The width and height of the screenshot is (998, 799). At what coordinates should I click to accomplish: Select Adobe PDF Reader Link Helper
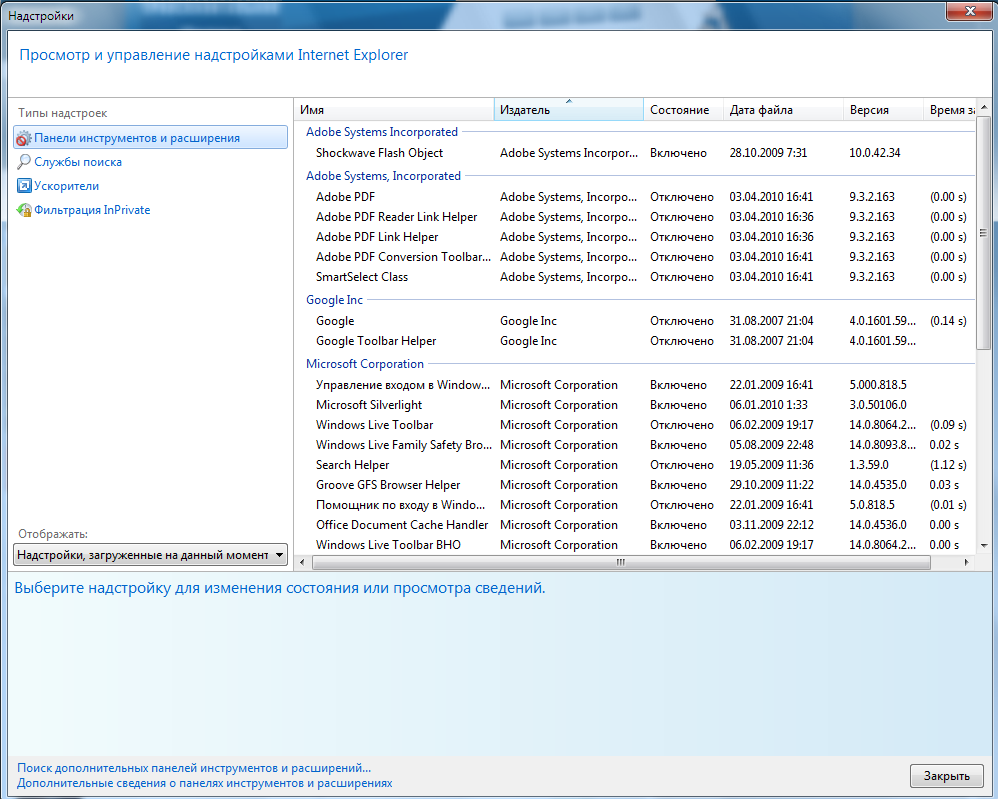tap(635, 216)
